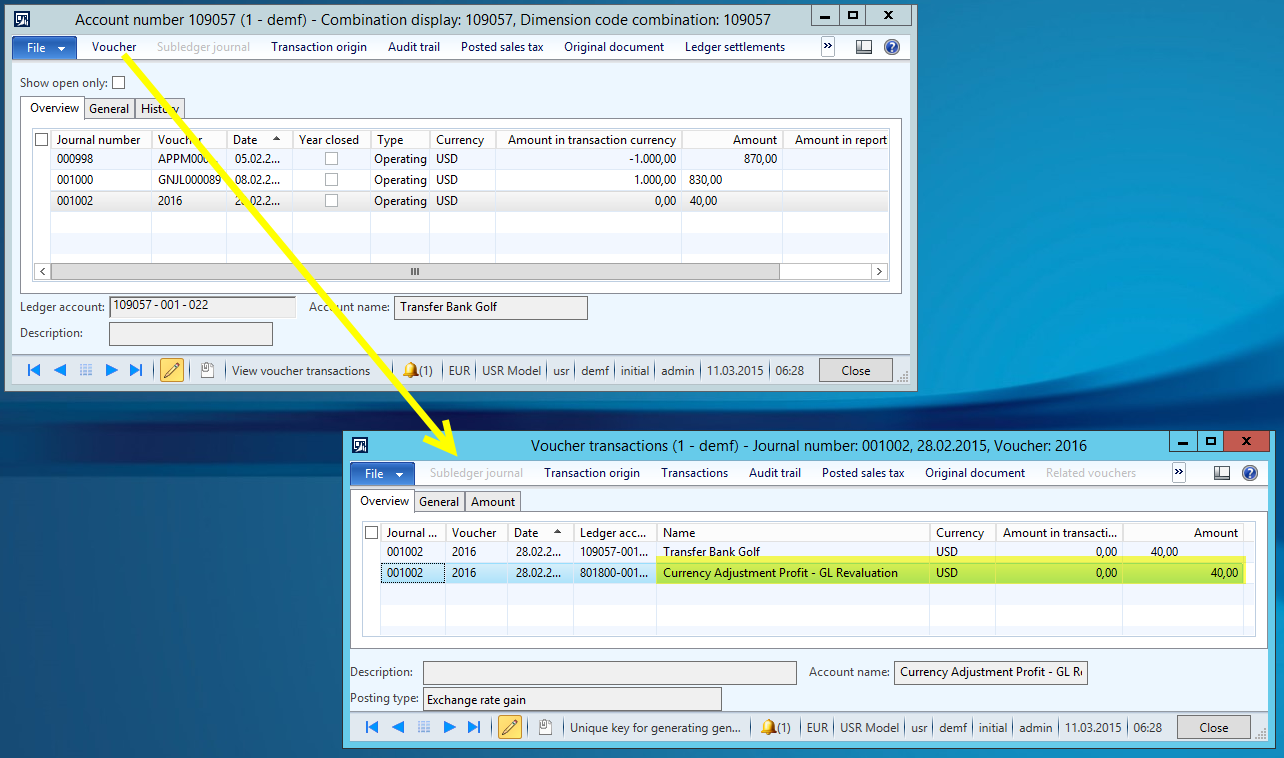Click the Ledger account input field
This screenshot has width=1284, height=758.
pos(203,307)
